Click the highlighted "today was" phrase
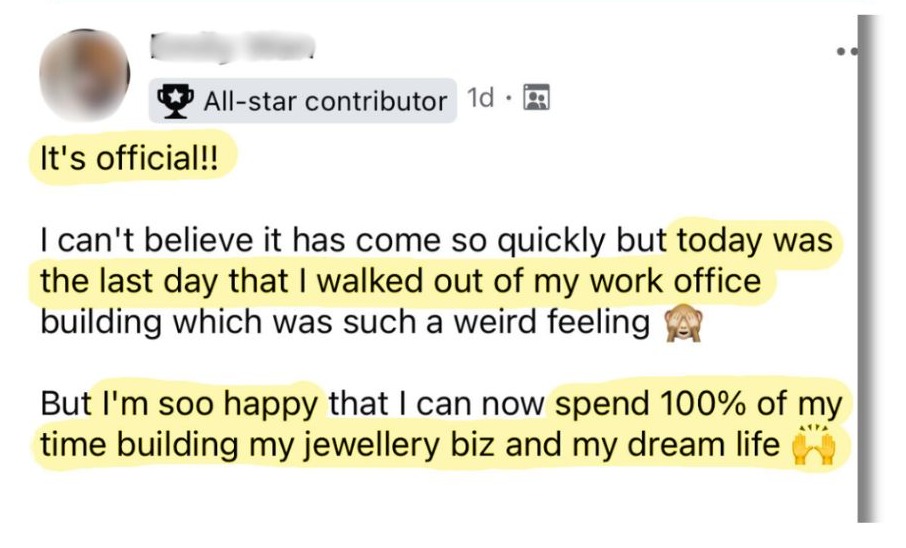Screen dimensions: 906x548 coord(755,239)
